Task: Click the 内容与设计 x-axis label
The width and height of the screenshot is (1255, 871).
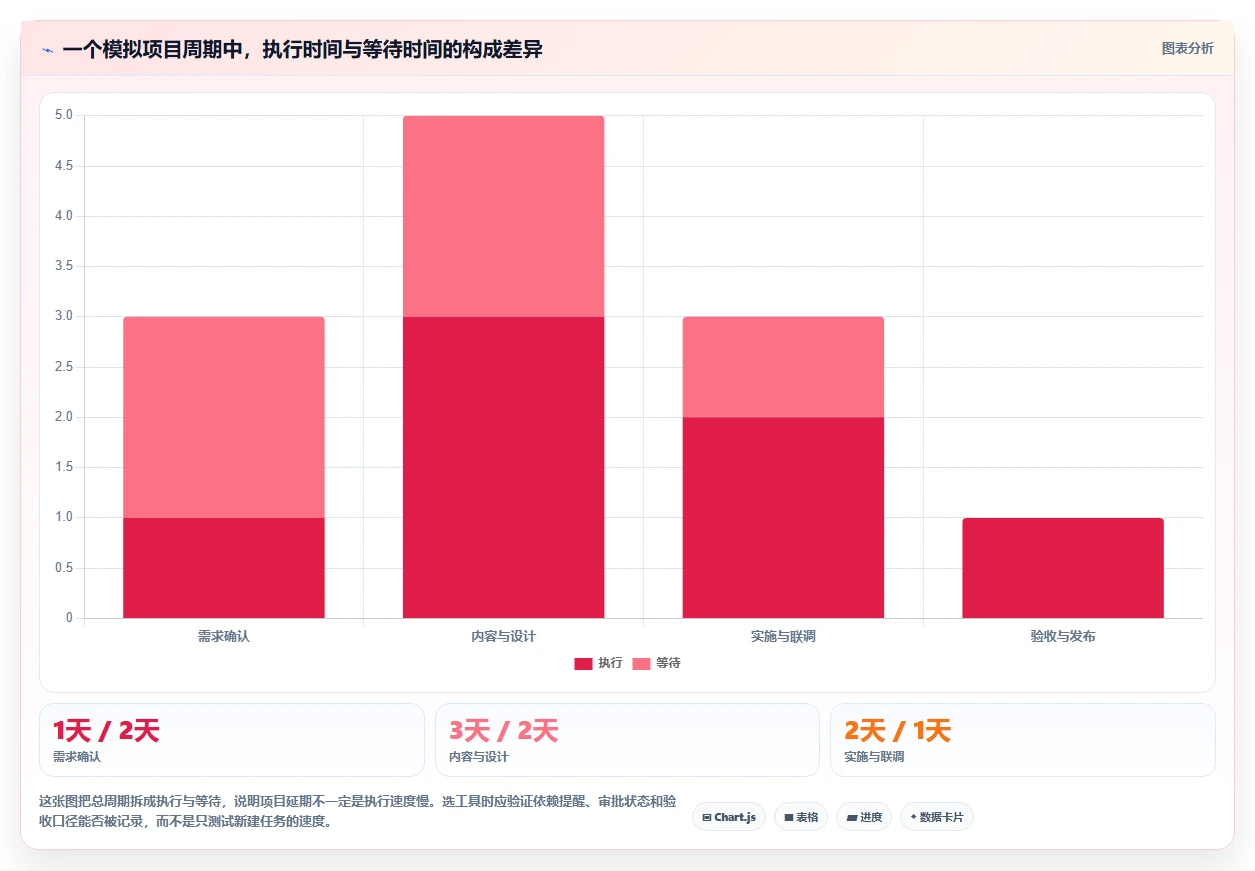Action: (x=504, y=636)
